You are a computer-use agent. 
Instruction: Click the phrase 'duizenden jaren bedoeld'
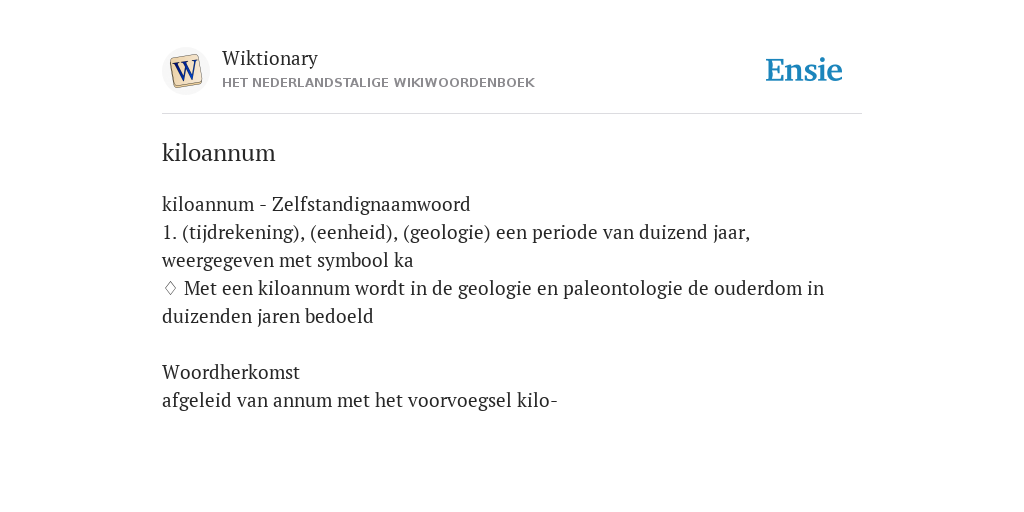268,317
